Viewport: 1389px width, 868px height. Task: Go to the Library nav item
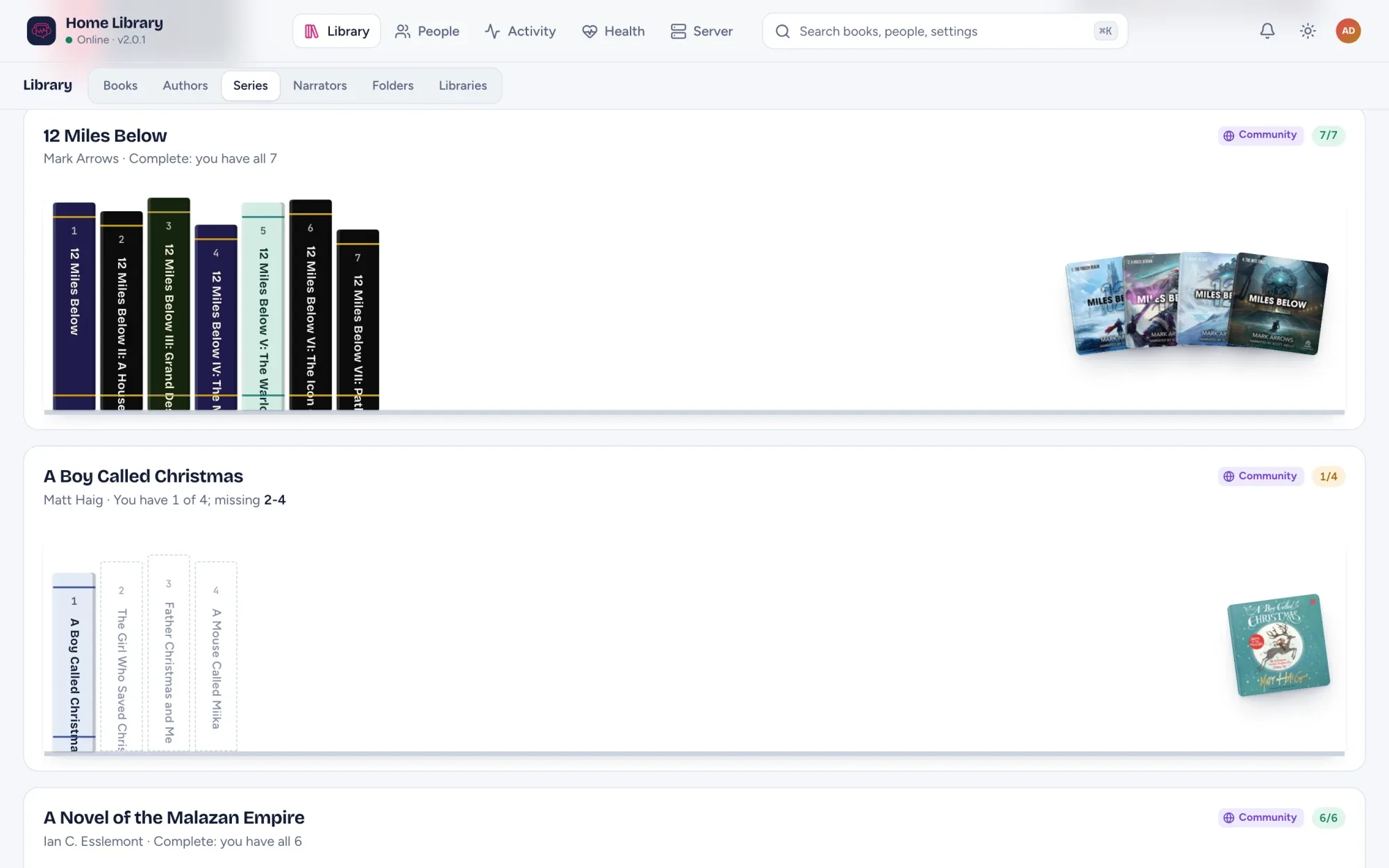pyautogui.click(x=337, y=31)
